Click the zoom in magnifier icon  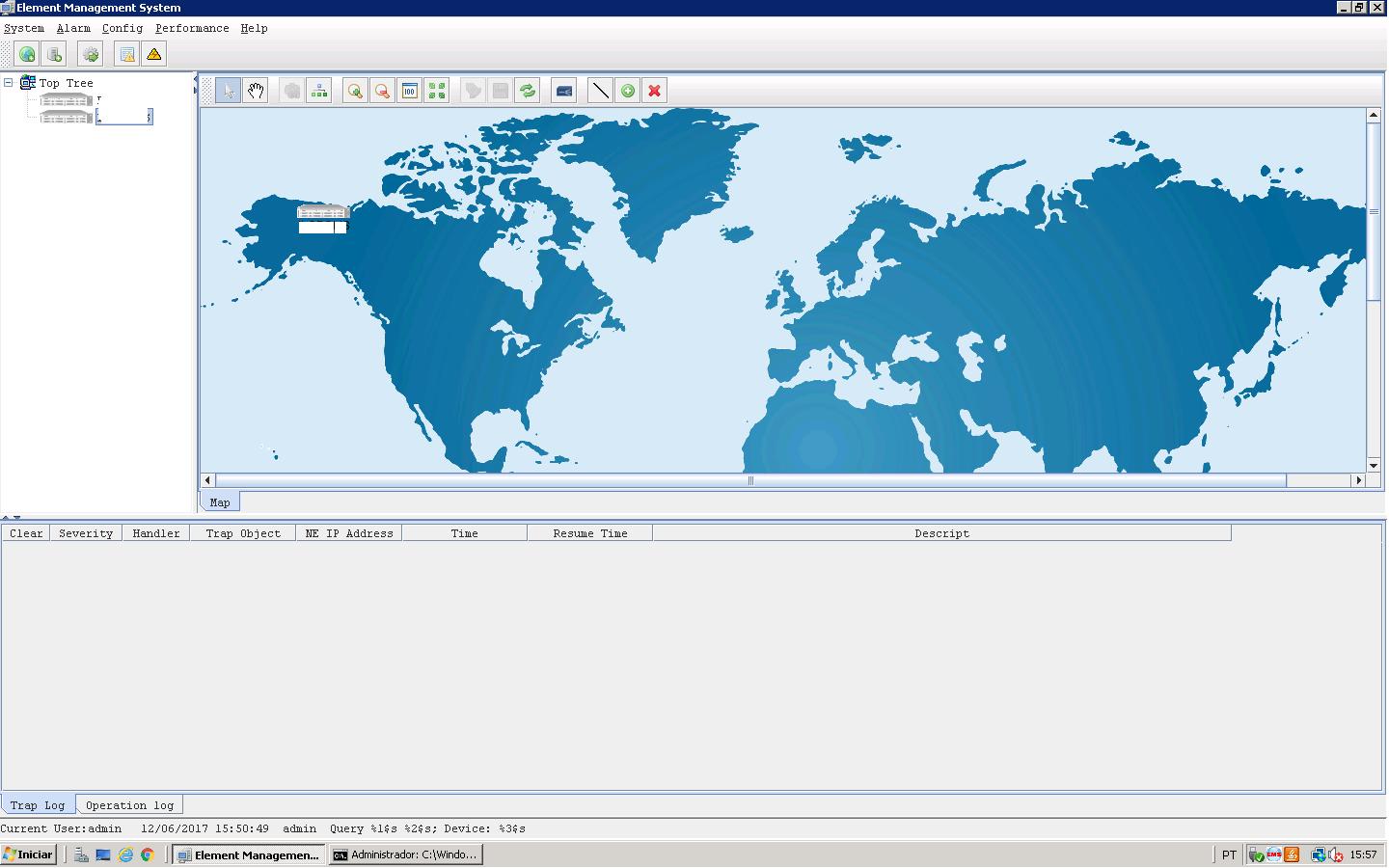point(355,91)
